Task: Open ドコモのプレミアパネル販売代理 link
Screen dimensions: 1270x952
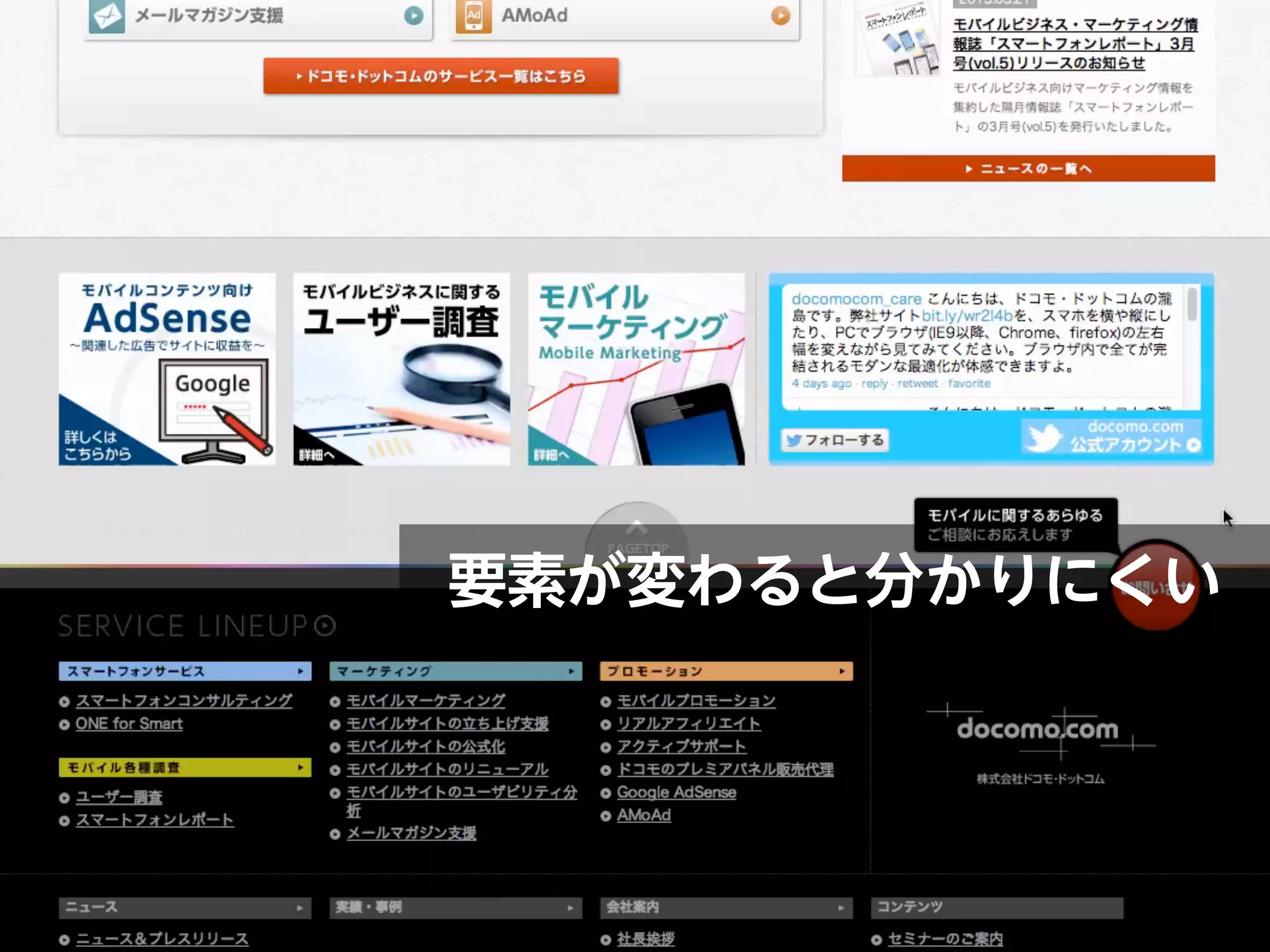Action: (726, 769)
